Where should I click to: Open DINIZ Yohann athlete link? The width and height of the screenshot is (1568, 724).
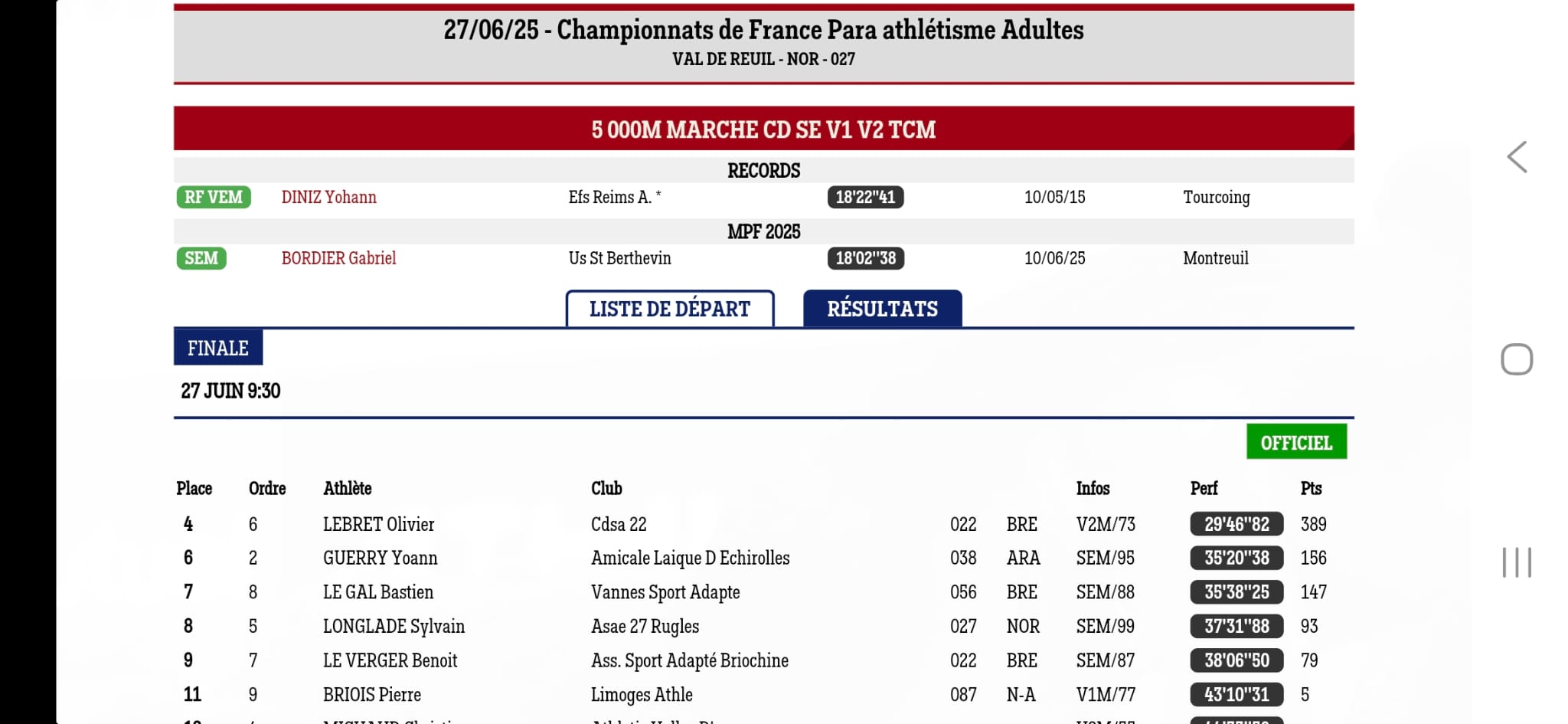pyautogui.click(x=329, y=197)
